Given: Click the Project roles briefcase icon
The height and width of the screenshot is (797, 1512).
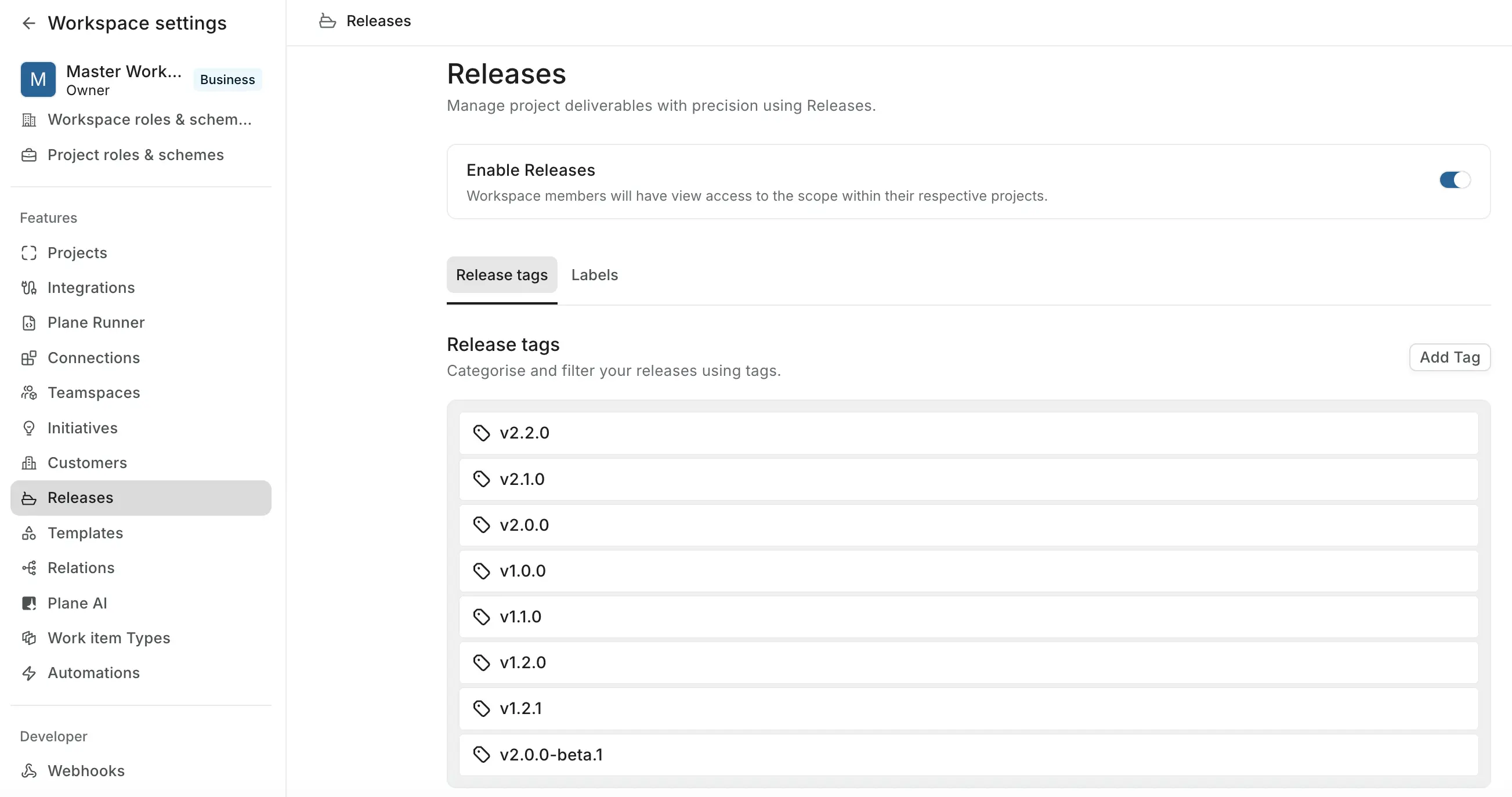Looking at the screenshot, I should pos(29,155).
